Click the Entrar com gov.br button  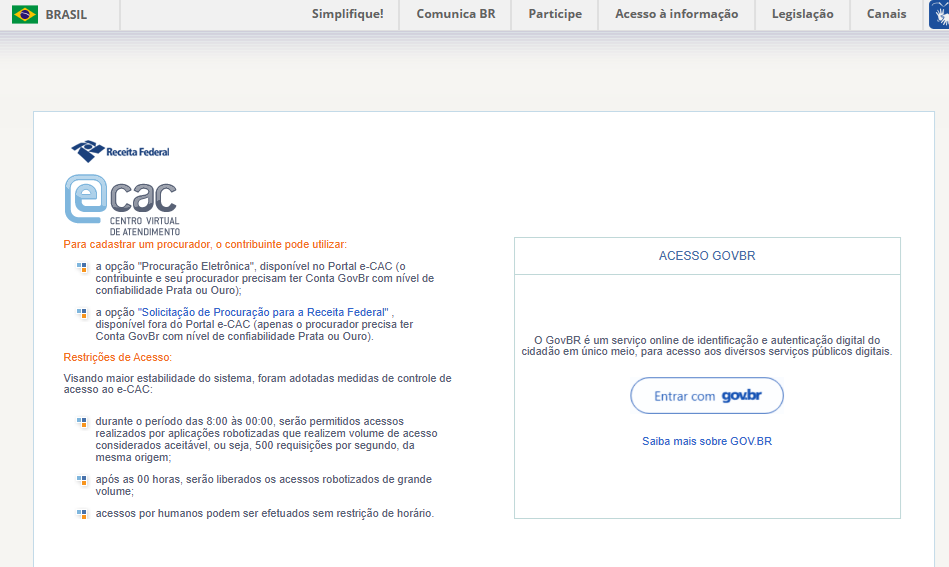(707, 396)
